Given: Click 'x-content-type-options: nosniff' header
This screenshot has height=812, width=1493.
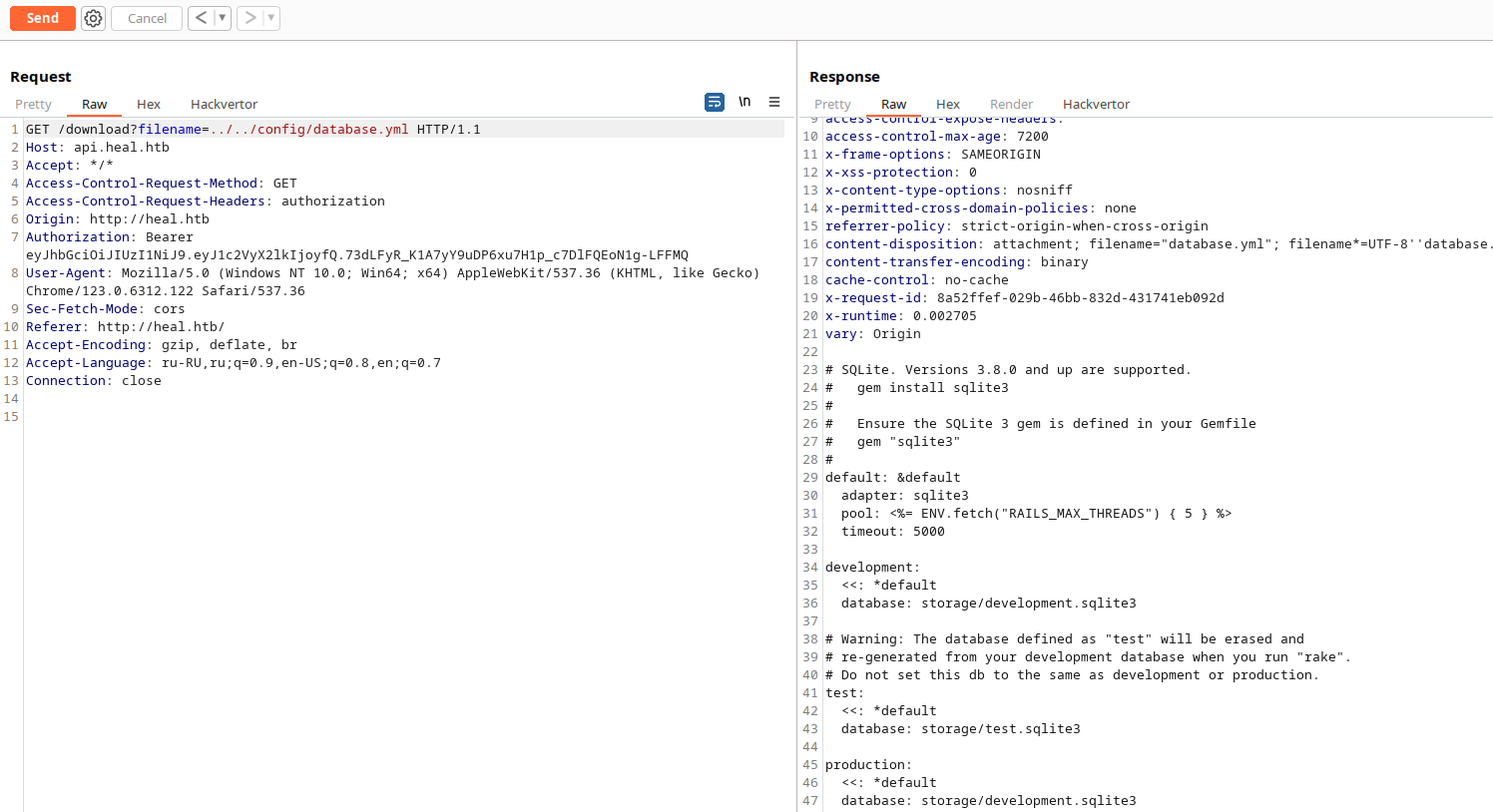Looking at the screenshot, I should (x=949, y=191).
